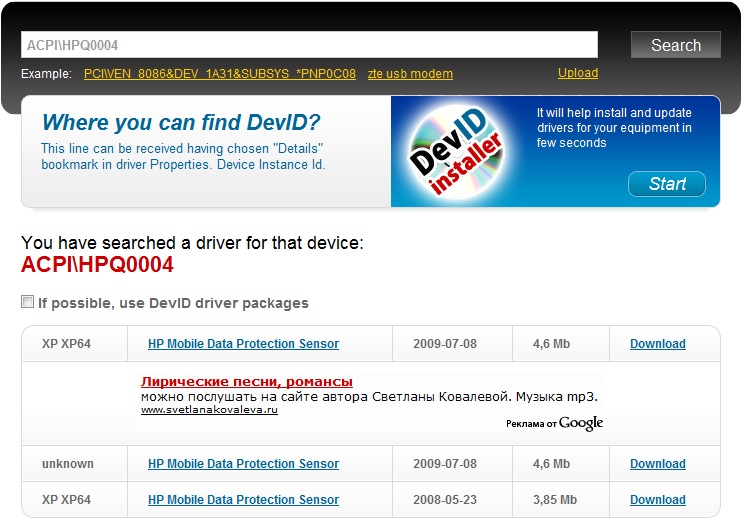
Task: Click the 'Example:' label
Action: (46, 74)
